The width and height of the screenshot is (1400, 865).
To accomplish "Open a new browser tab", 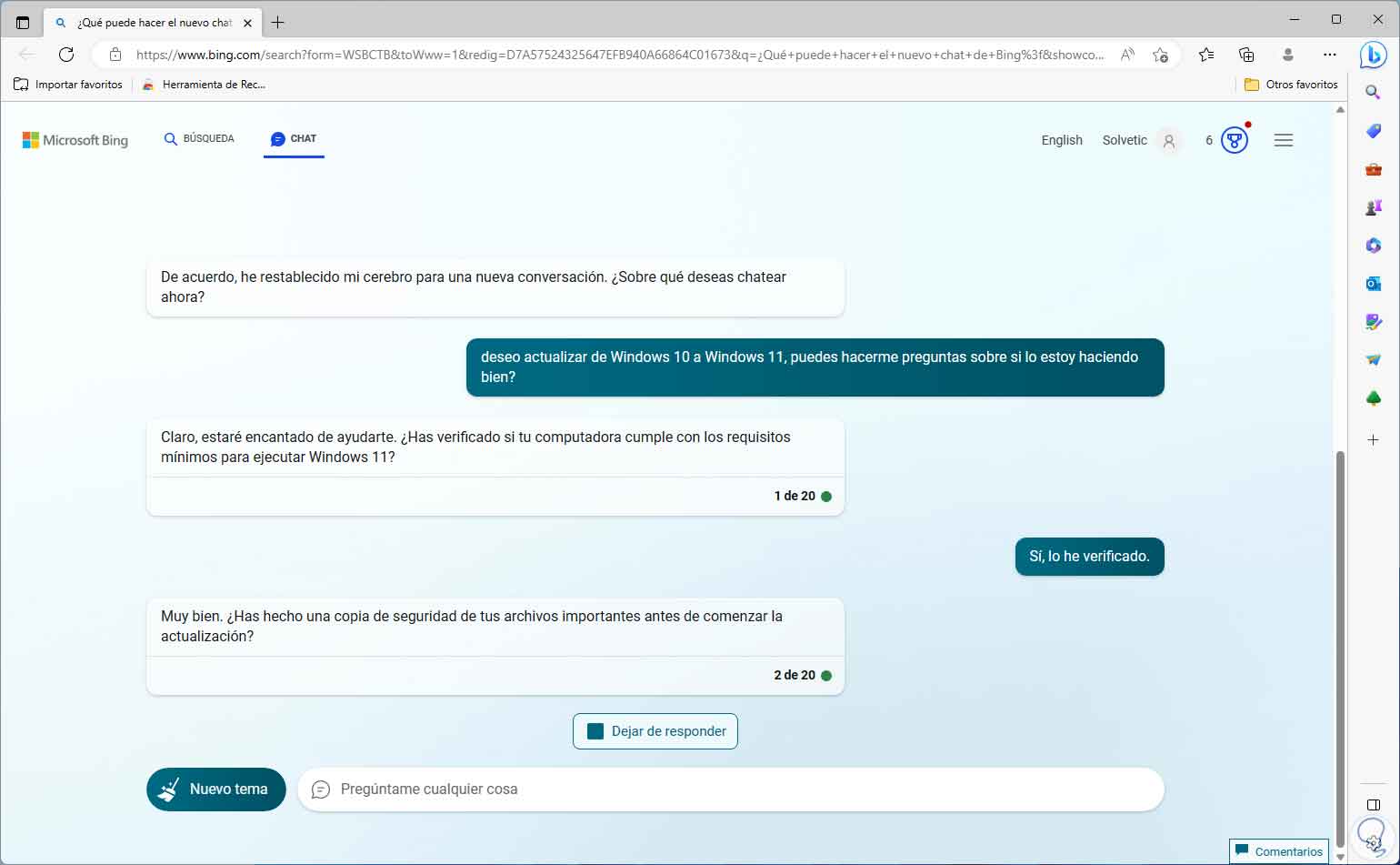I will tap(277, 22).
